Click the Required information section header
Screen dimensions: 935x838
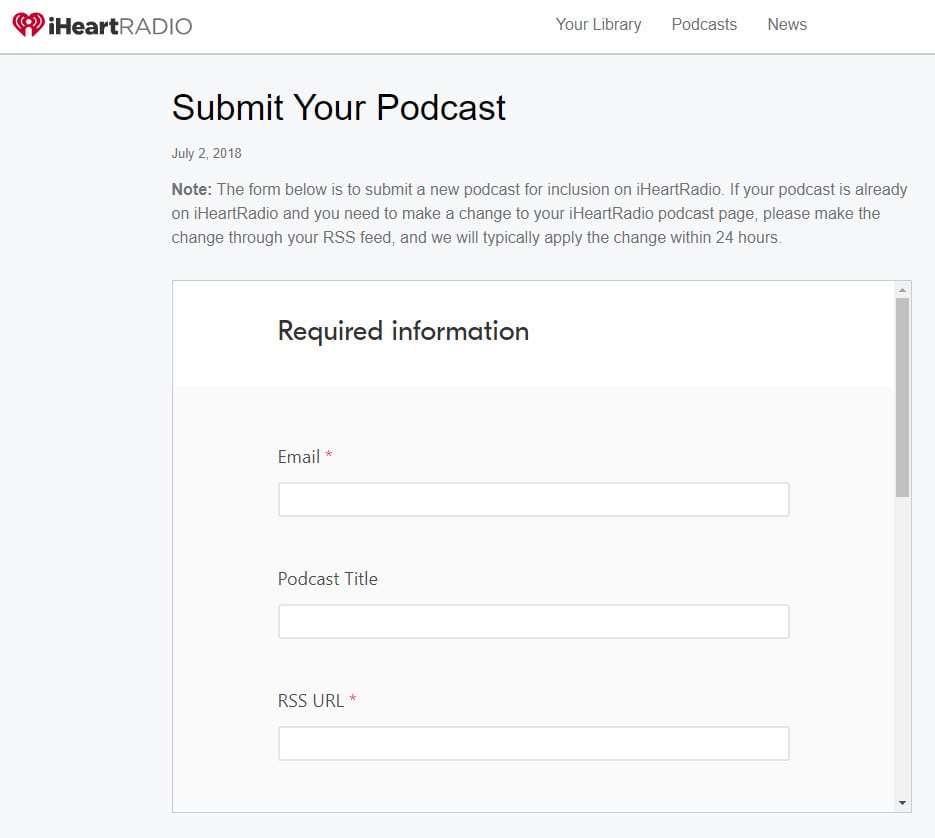403,331
